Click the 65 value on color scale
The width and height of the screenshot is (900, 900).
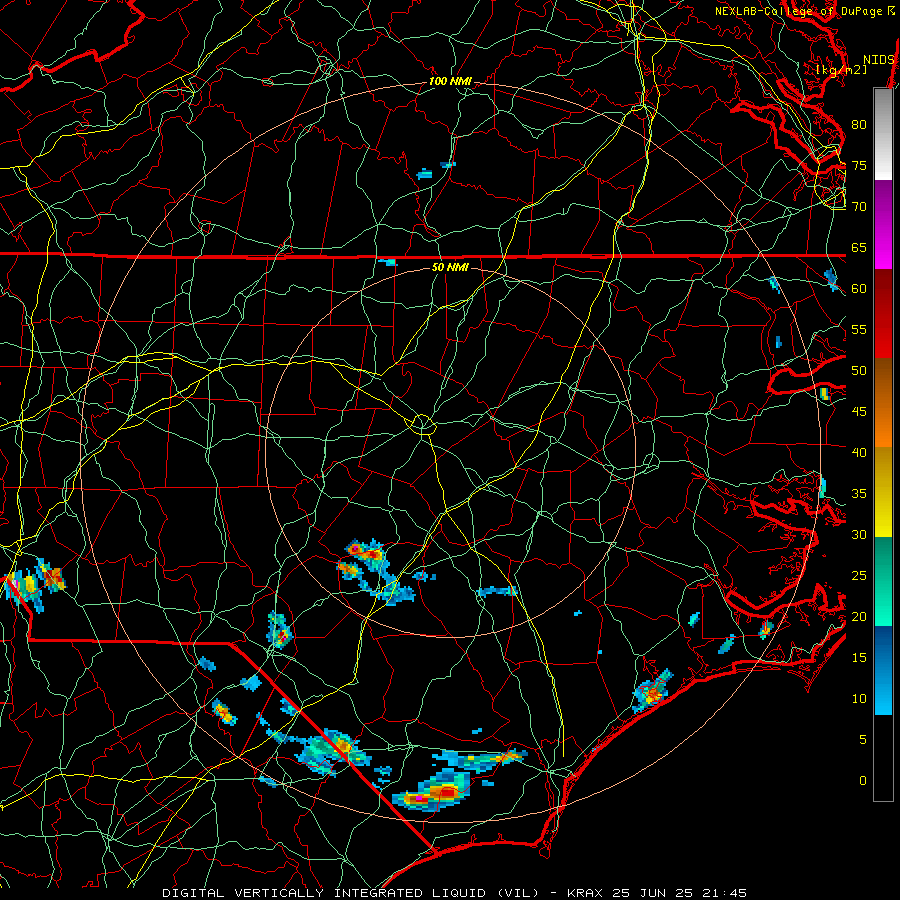coord(859,247)
